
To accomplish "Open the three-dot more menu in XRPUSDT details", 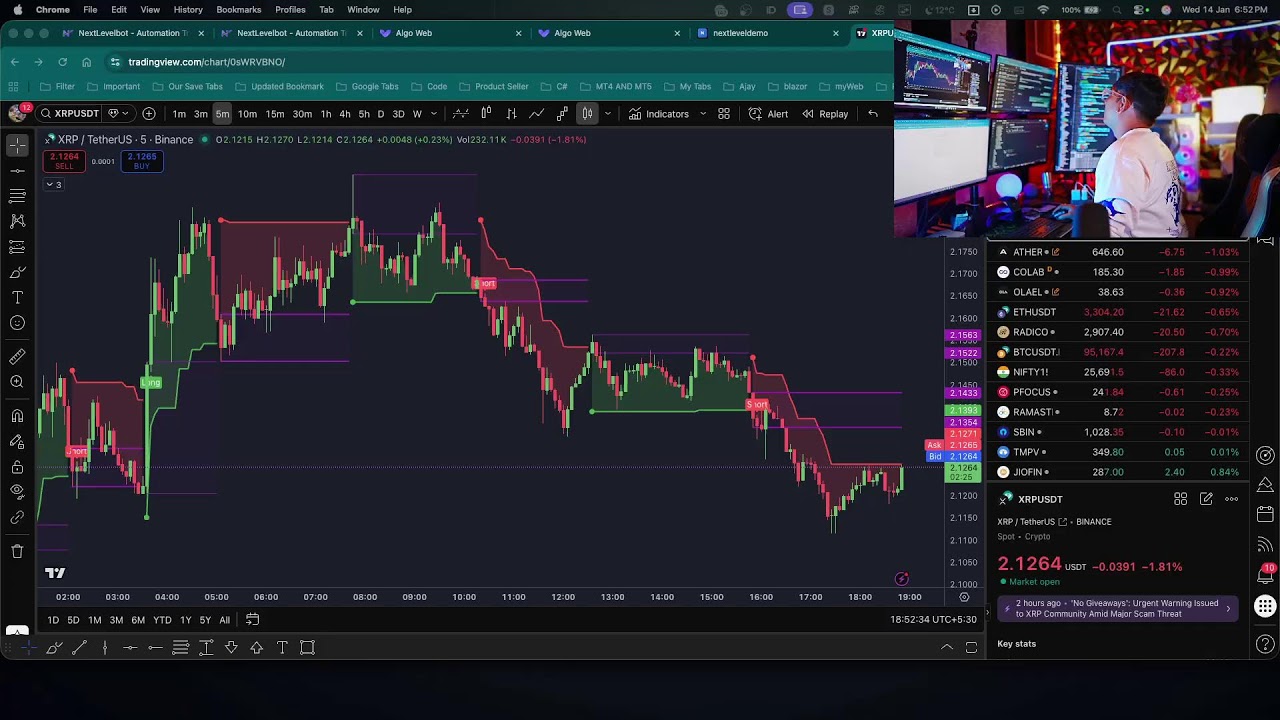I will 1232,499.
